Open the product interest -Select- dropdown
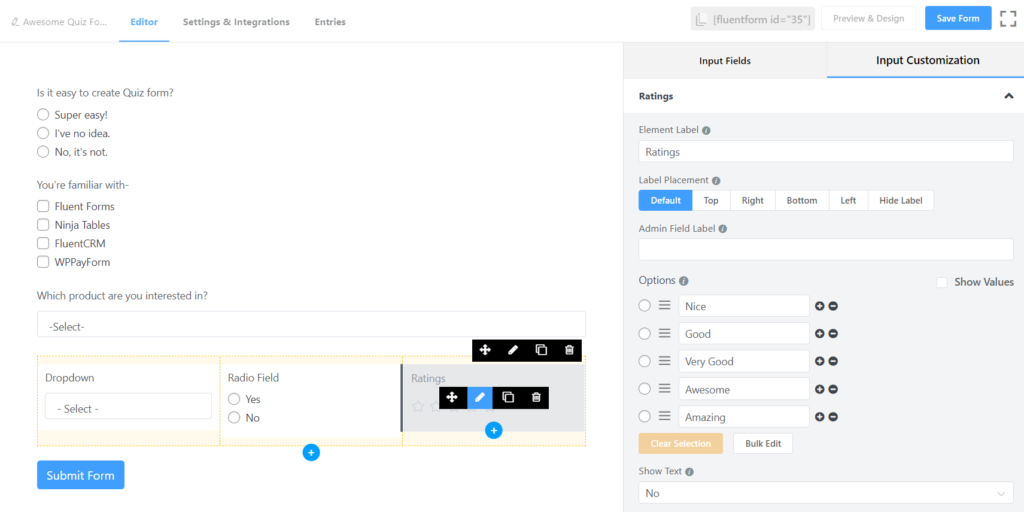Image resolution: width=1024 pixels, height=512 pixels. coord(311,325)
